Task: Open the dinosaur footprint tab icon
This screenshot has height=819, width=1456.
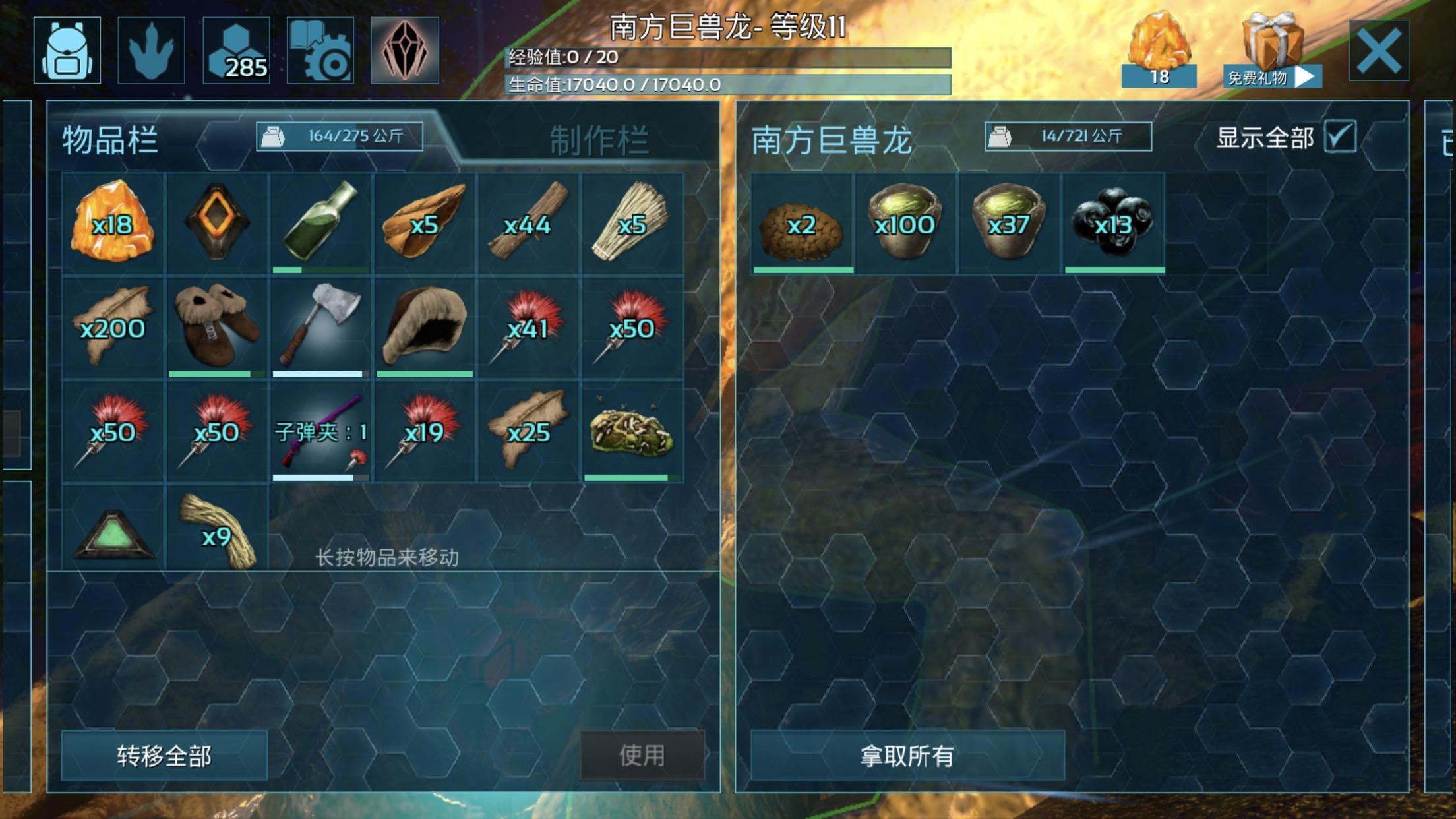Action: [151, 51]
